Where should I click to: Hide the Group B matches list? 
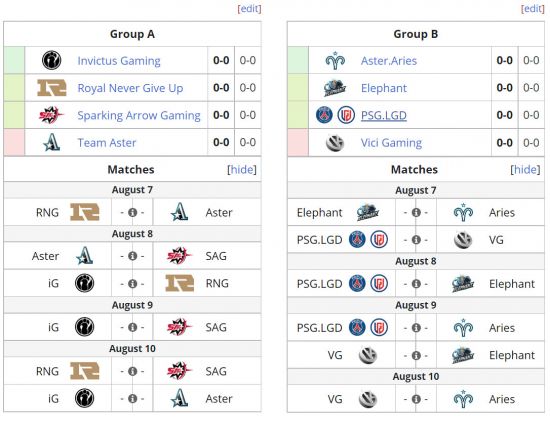[525, 170]
